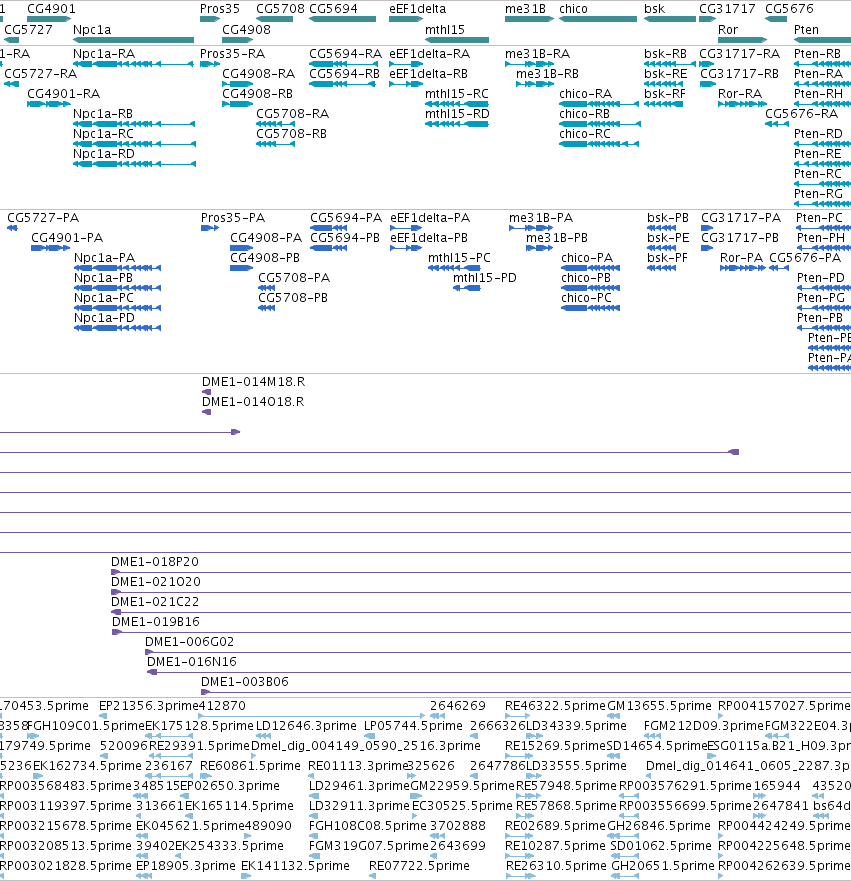Select EST EP21356.3prime
Viewport: 851px width, 881px height.
[103, 716]
